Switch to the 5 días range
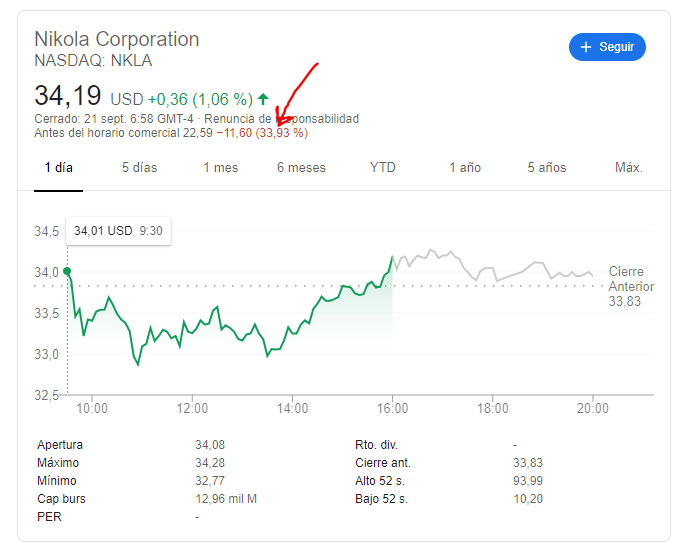Image resolution: width=681 pixels, height=558 pixels. point(140,168)
